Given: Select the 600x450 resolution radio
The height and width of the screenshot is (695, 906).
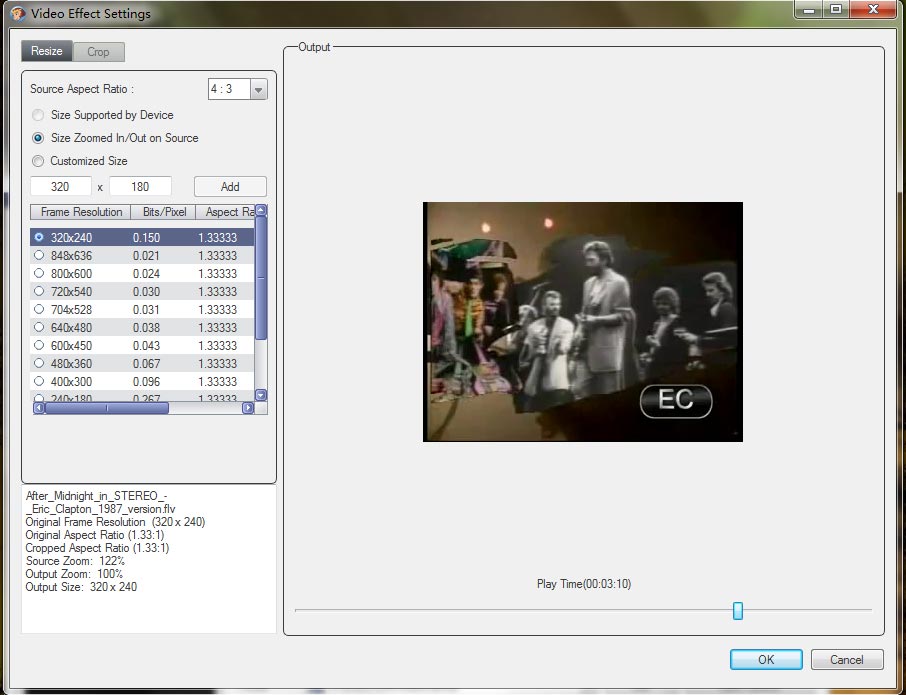Looking at the screenshot, I should pos(39,345).
